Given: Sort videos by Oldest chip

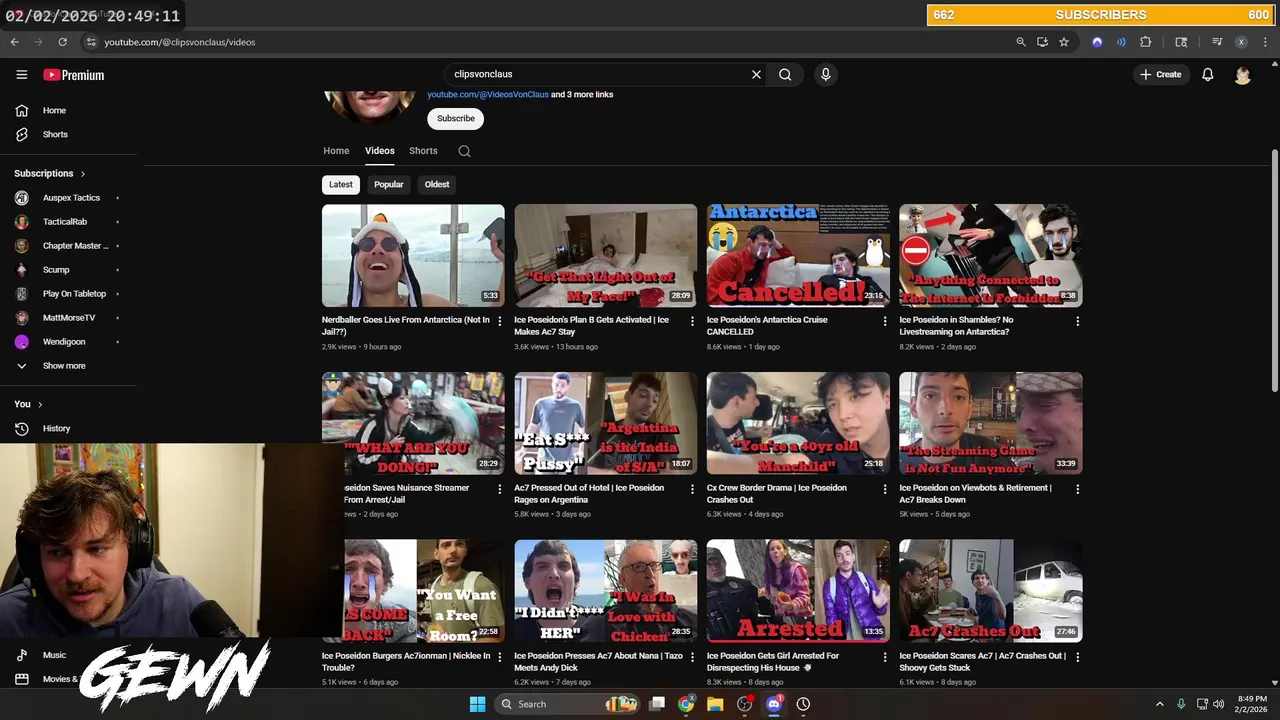Looking at the screenshot, I should (x=437, y=184).
